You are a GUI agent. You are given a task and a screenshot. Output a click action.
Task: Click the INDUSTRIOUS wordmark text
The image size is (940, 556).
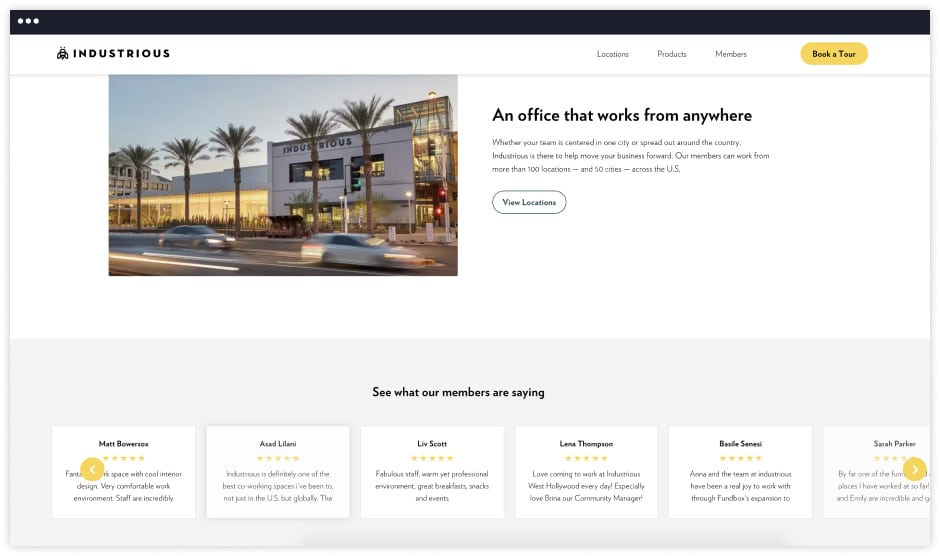tap(122, 53)
